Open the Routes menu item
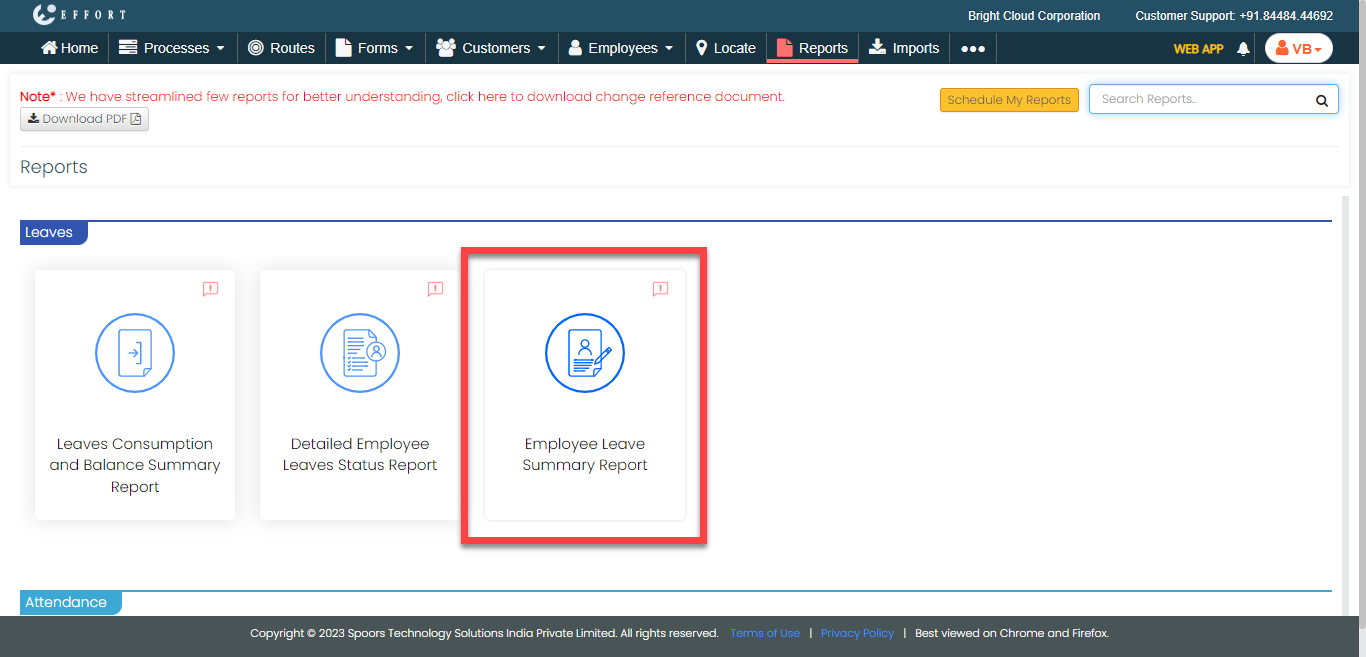Screen dimensions: 1366x657 point(281,48)
